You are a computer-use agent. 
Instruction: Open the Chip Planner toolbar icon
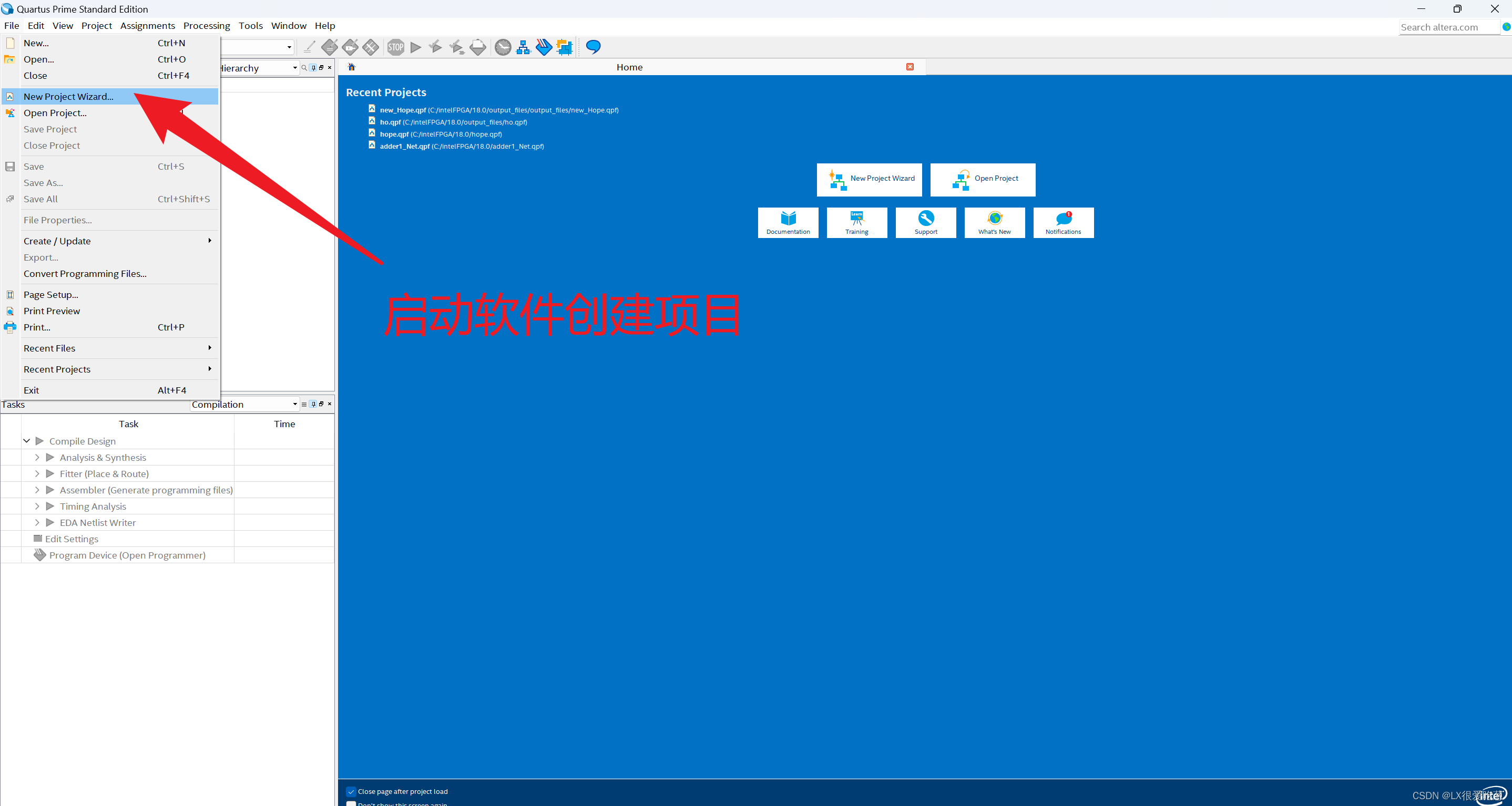(370, 47)
